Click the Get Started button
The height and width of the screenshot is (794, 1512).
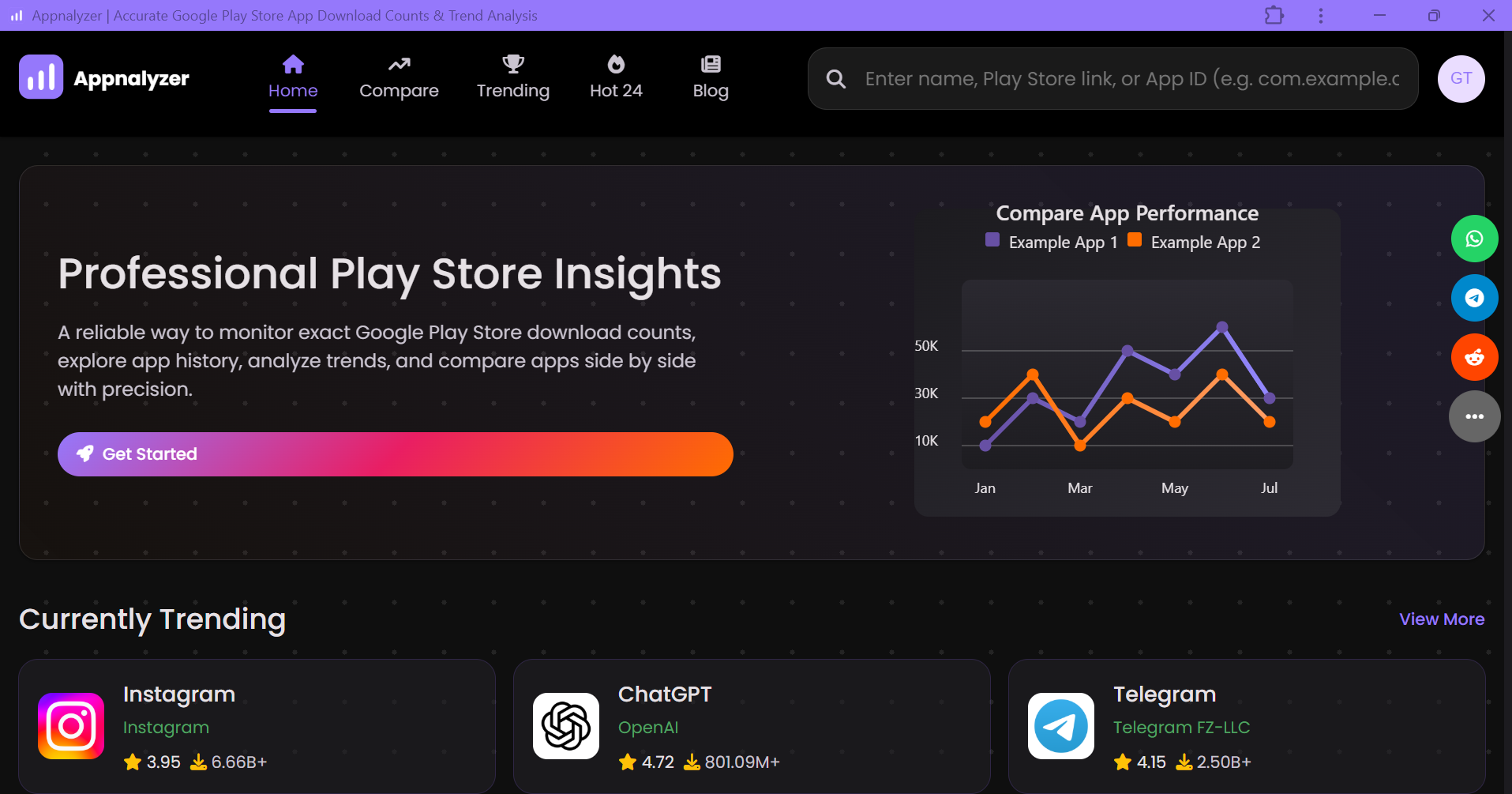pyautogui.click(x=394, y=453)
